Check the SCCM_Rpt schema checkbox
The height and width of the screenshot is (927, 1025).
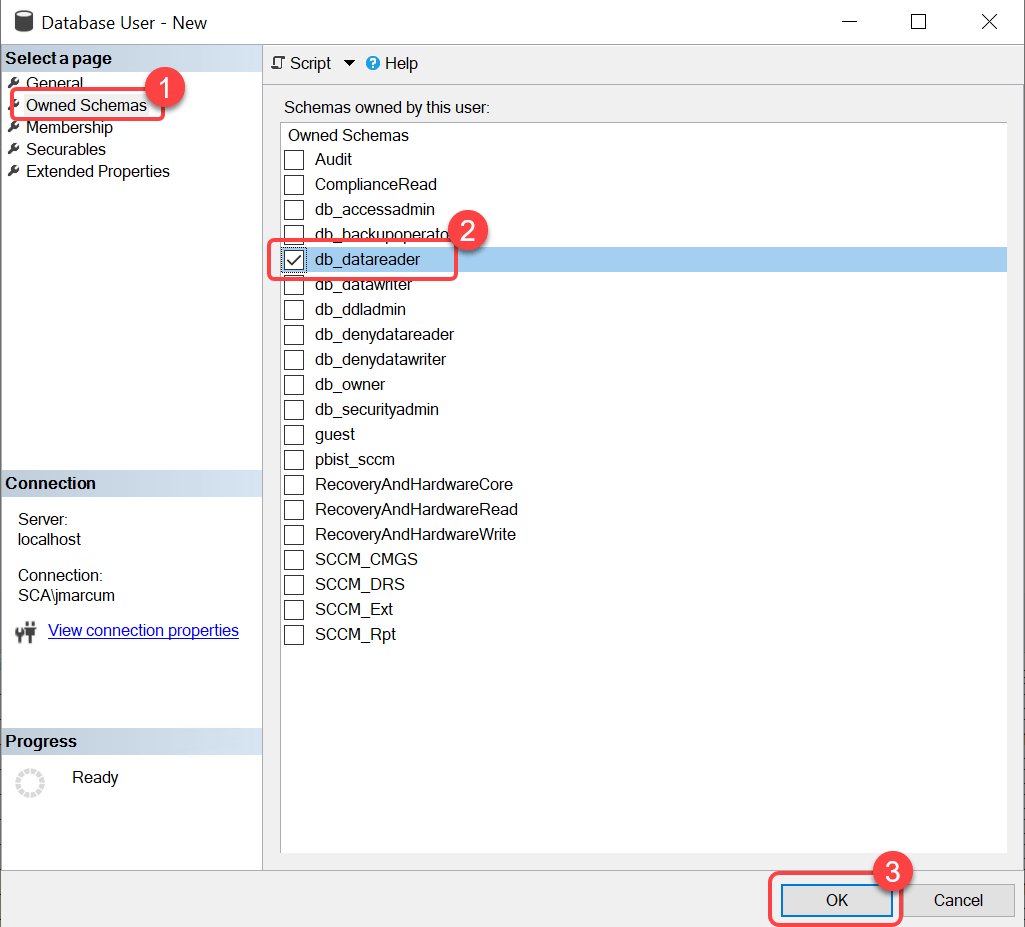click(294, 635)
